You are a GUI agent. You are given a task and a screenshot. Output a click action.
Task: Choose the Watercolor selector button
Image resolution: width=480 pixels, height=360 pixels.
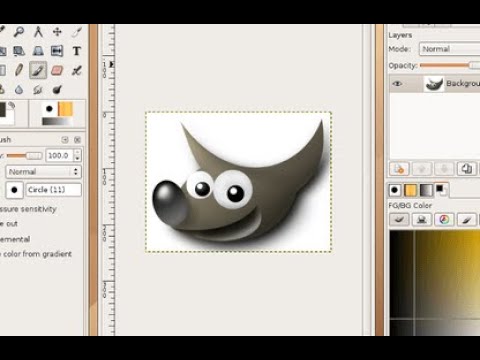coord(467,219)
